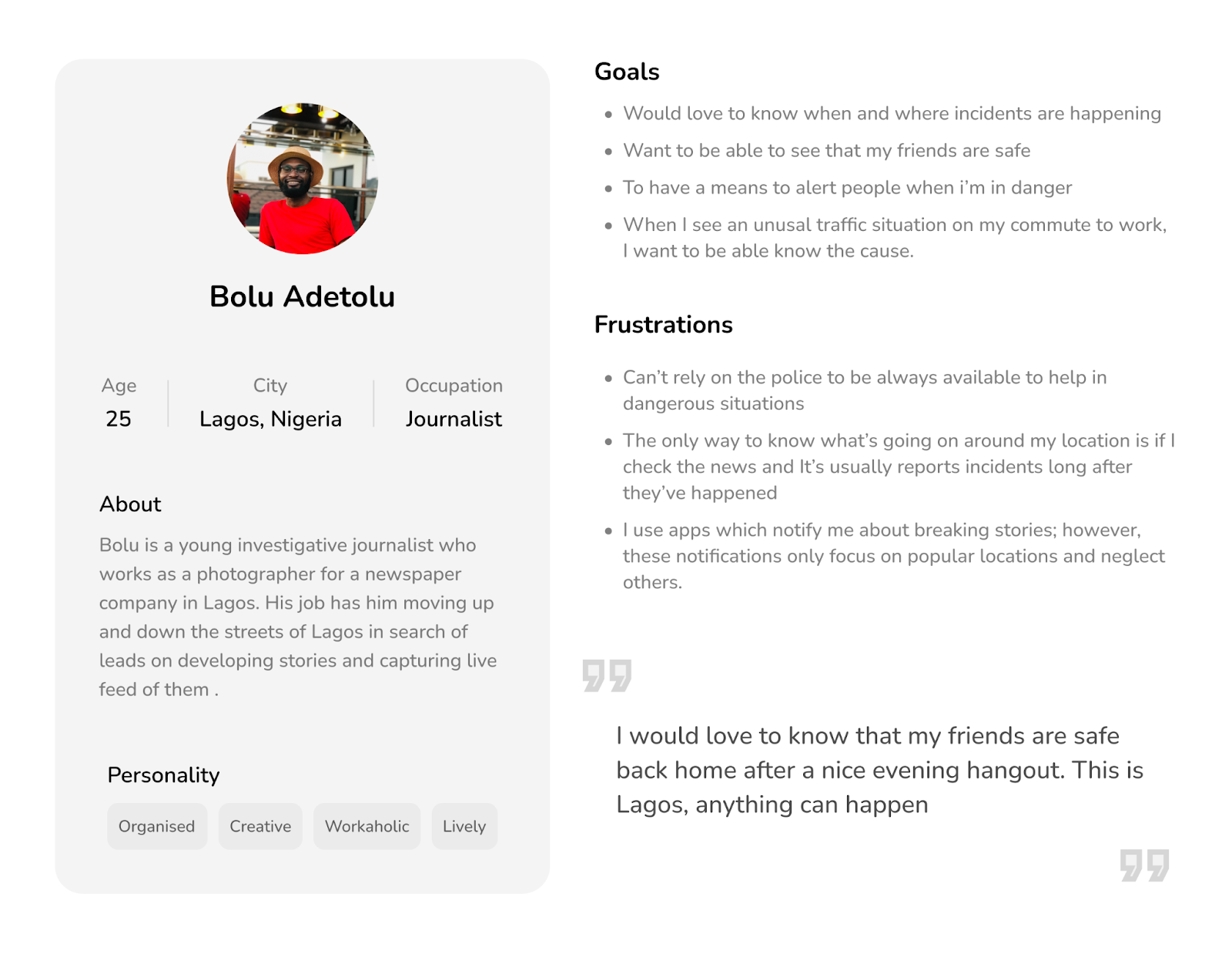Viewport: 1232px width, 957px height.
Task: Select the frustration about relying on police
Action: tap(865, 390)
